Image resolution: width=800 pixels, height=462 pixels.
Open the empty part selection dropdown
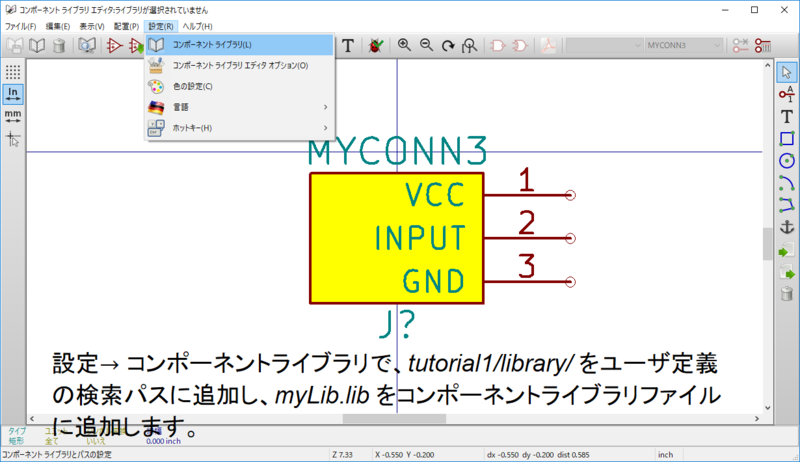pos(604,45)
